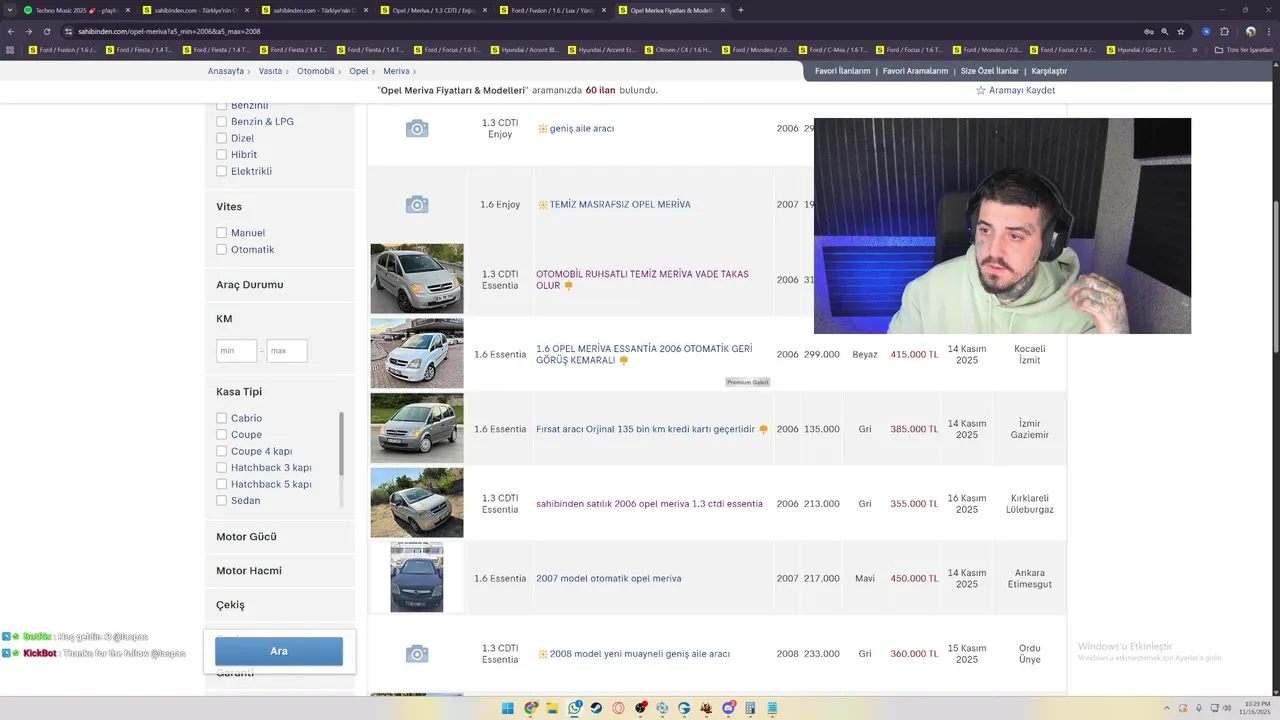Click the KM max input field
Image resolution: width=1280 pixels, height=720 pixels.
(x=287, y=351)
